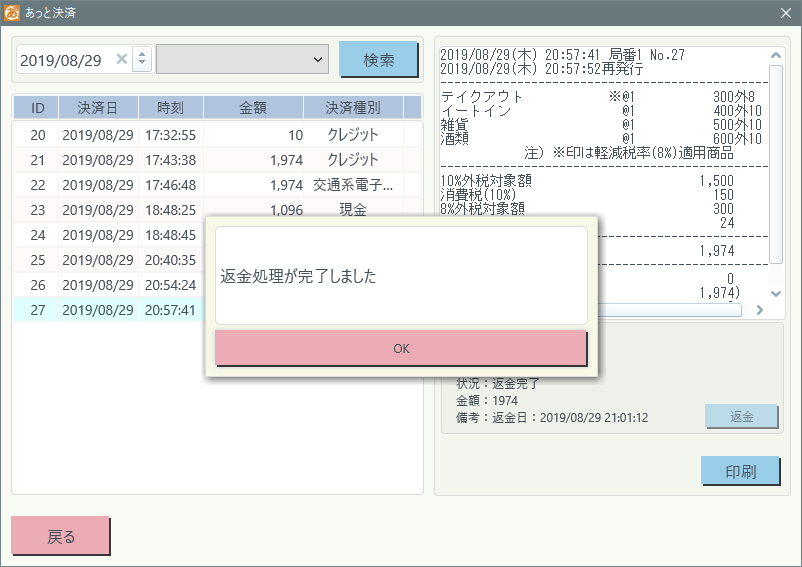Image resolution: width=802 pixels, height=567 pixels.
Task: Click OK on the refund completed dialog
Action: click(400, 348)
